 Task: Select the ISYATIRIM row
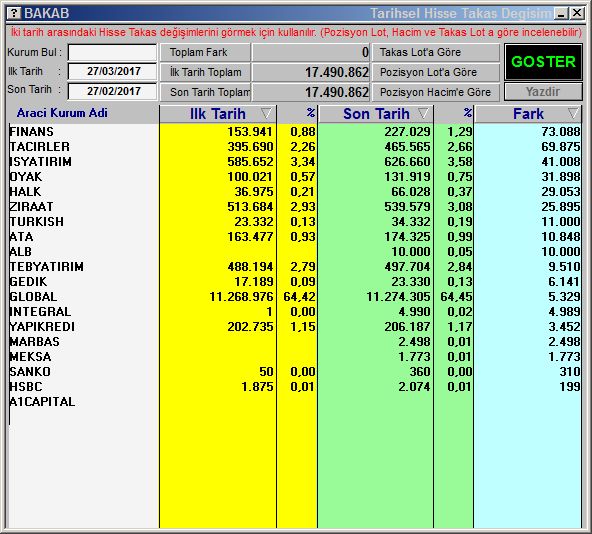(295, 162)
